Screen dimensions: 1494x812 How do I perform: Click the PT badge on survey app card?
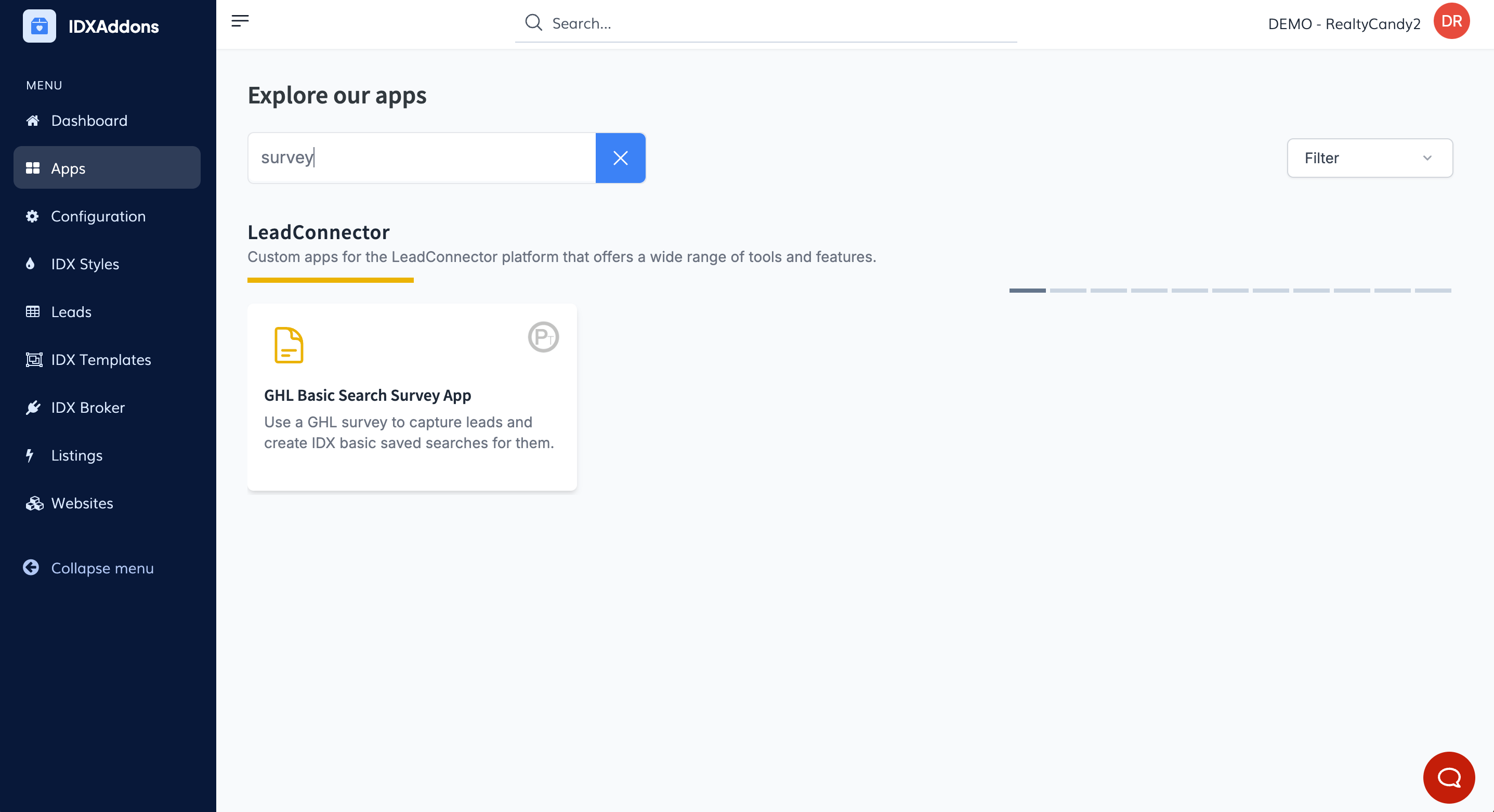[543, 337]
